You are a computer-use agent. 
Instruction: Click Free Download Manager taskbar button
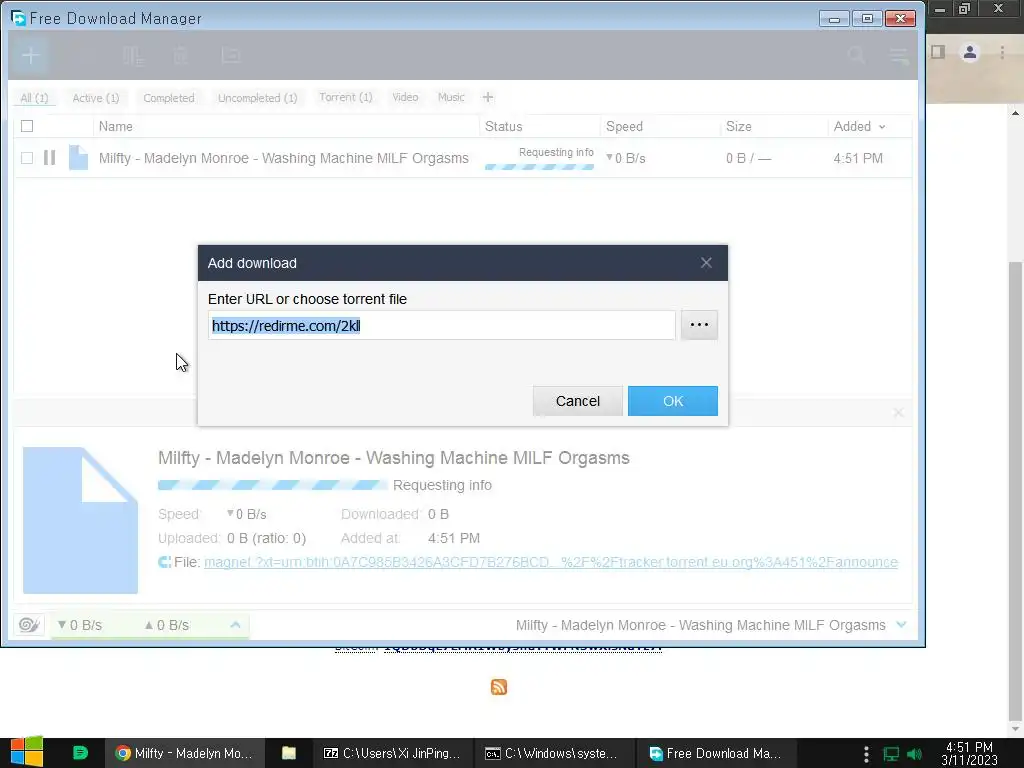[x=716, y=753]
